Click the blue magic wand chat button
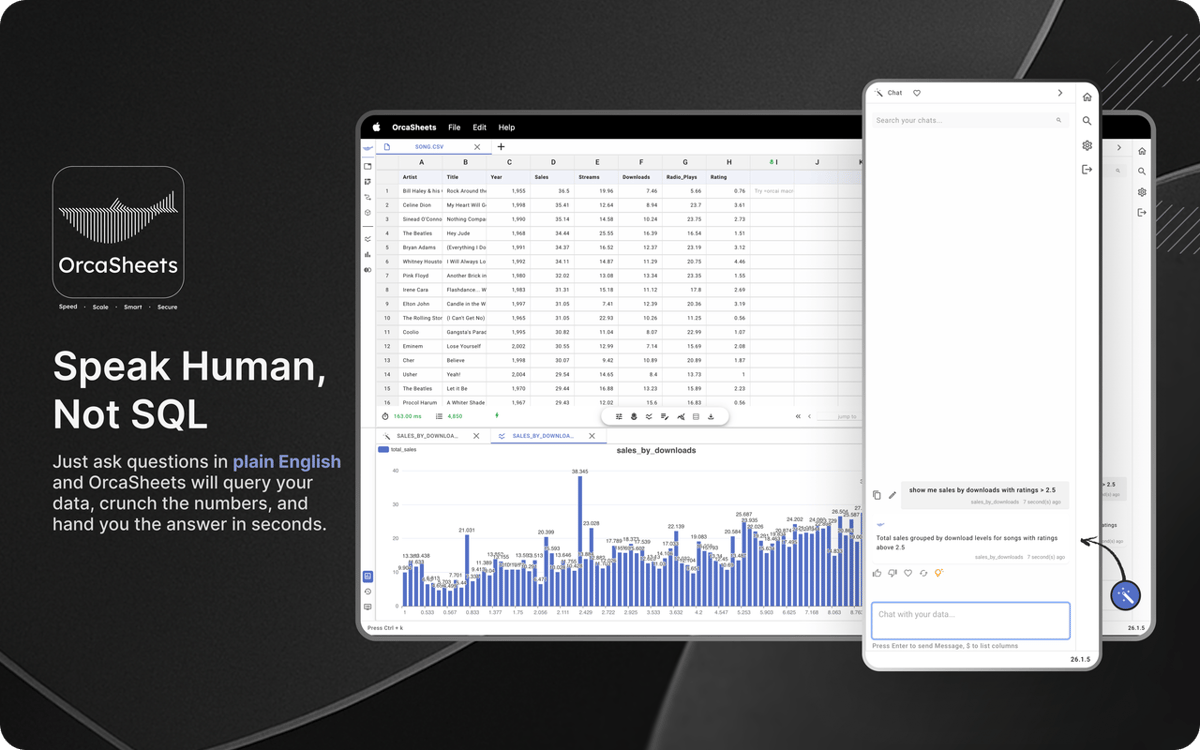Screen dimensions: 1200x750 1125,595
